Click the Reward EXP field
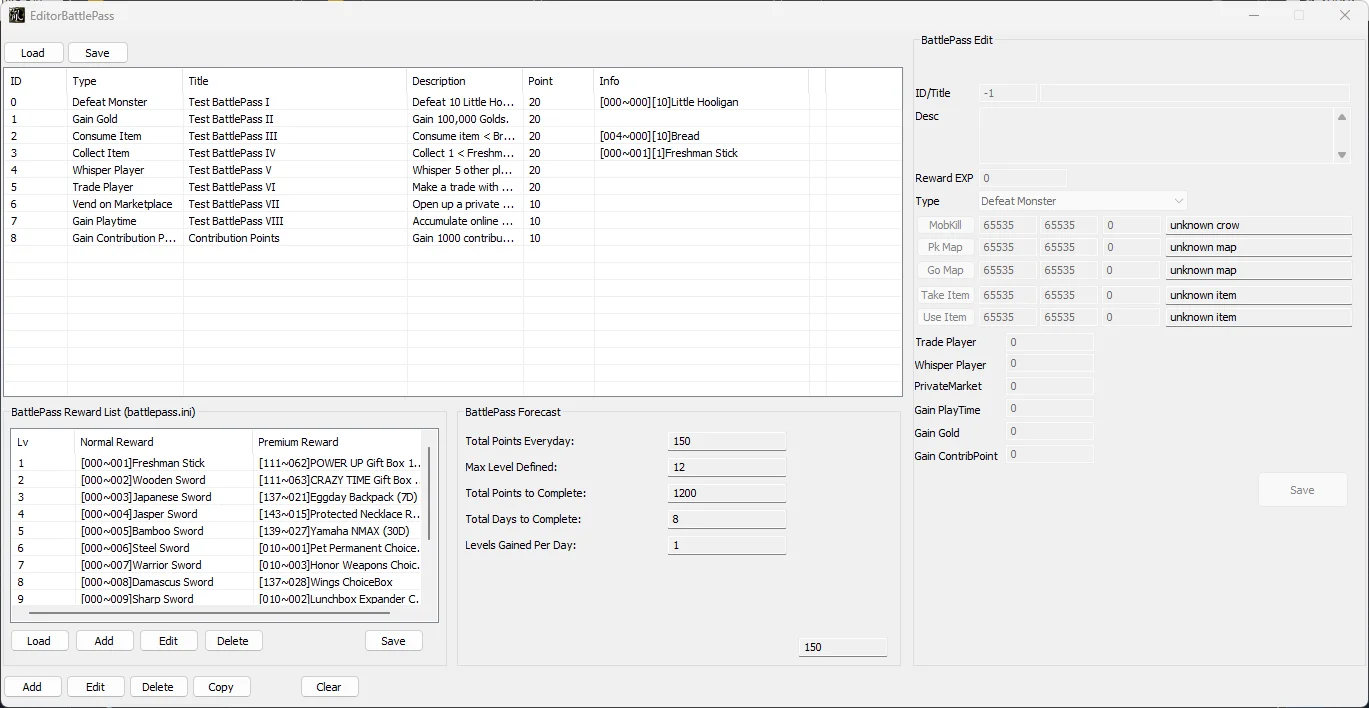 click(1022, 178)
